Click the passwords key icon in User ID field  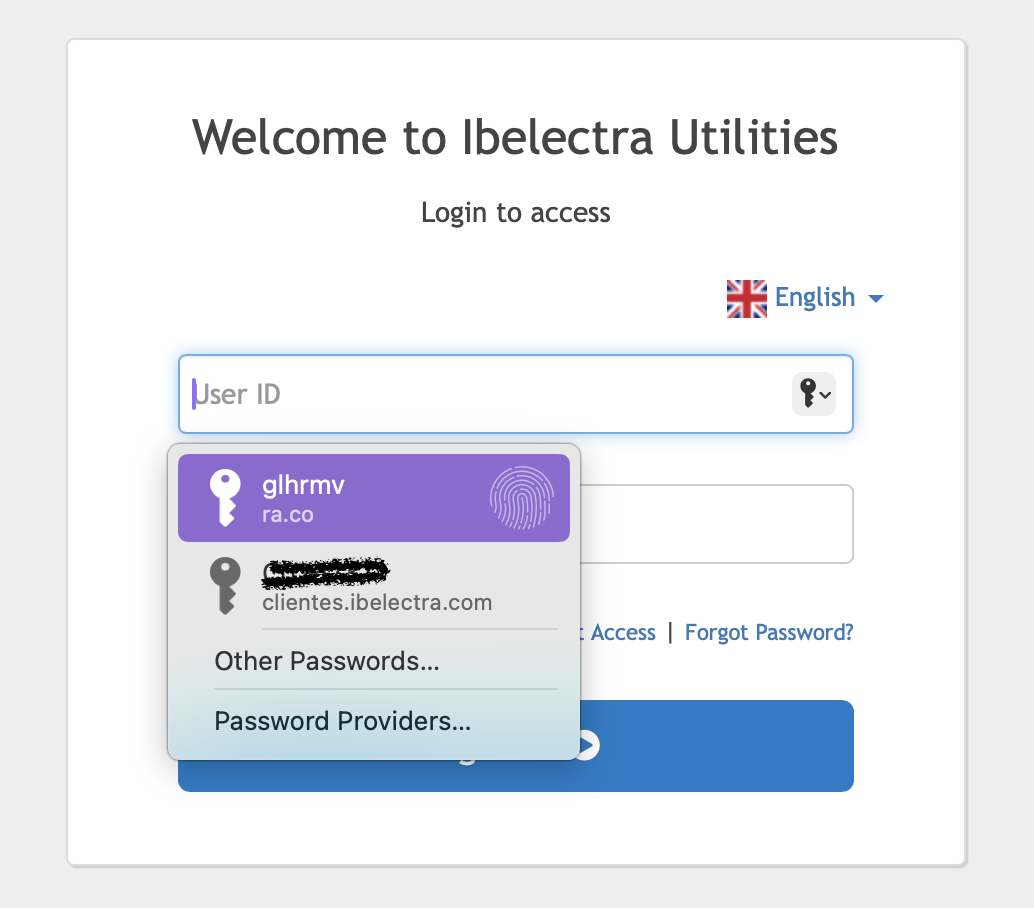[807, 394]
